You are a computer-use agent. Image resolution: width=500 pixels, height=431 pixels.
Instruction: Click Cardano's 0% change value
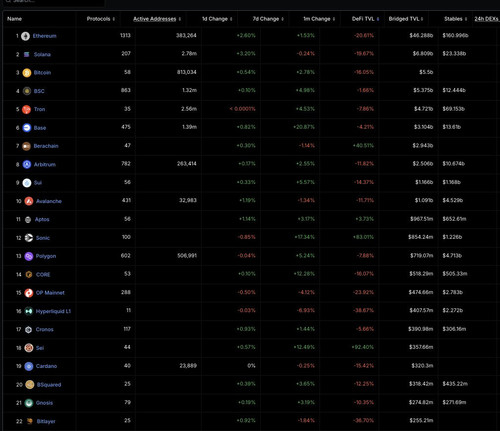tap(251, 366)
